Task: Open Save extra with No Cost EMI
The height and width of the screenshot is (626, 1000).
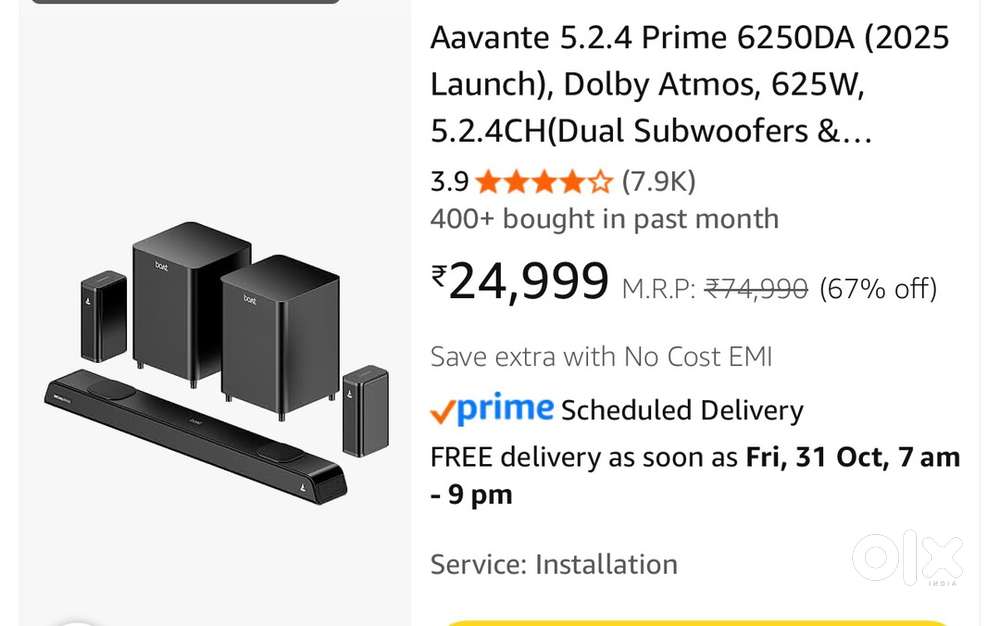Action: pos(601,356)
